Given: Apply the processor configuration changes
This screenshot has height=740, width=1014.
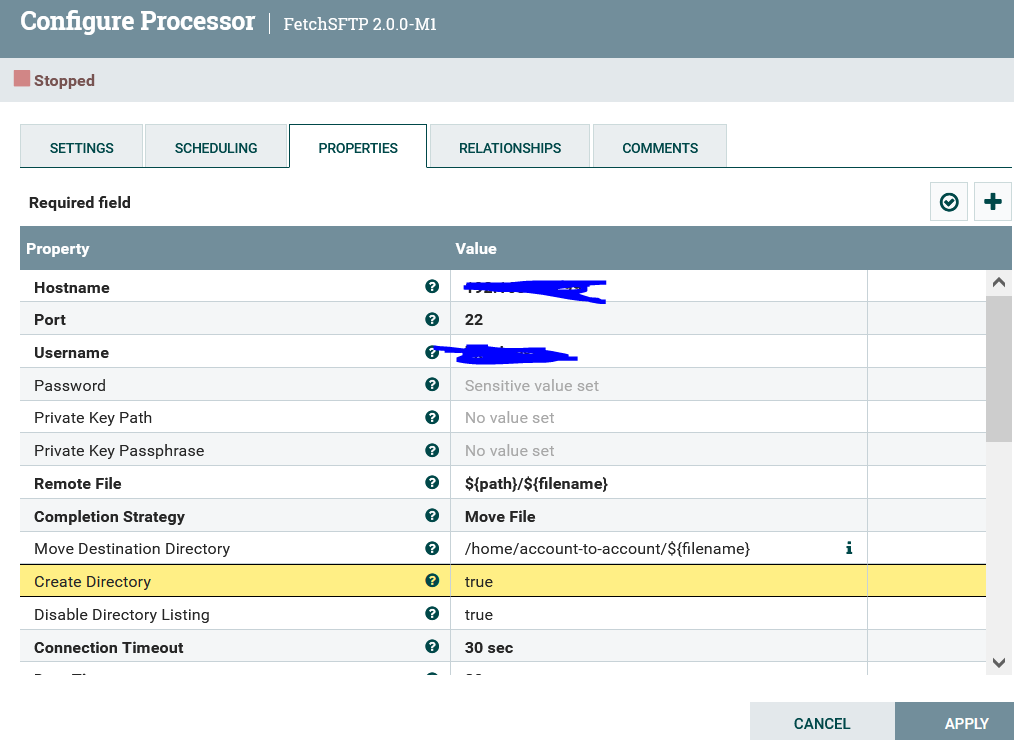Looking at the screenshot, I should [x=966, y=723].
